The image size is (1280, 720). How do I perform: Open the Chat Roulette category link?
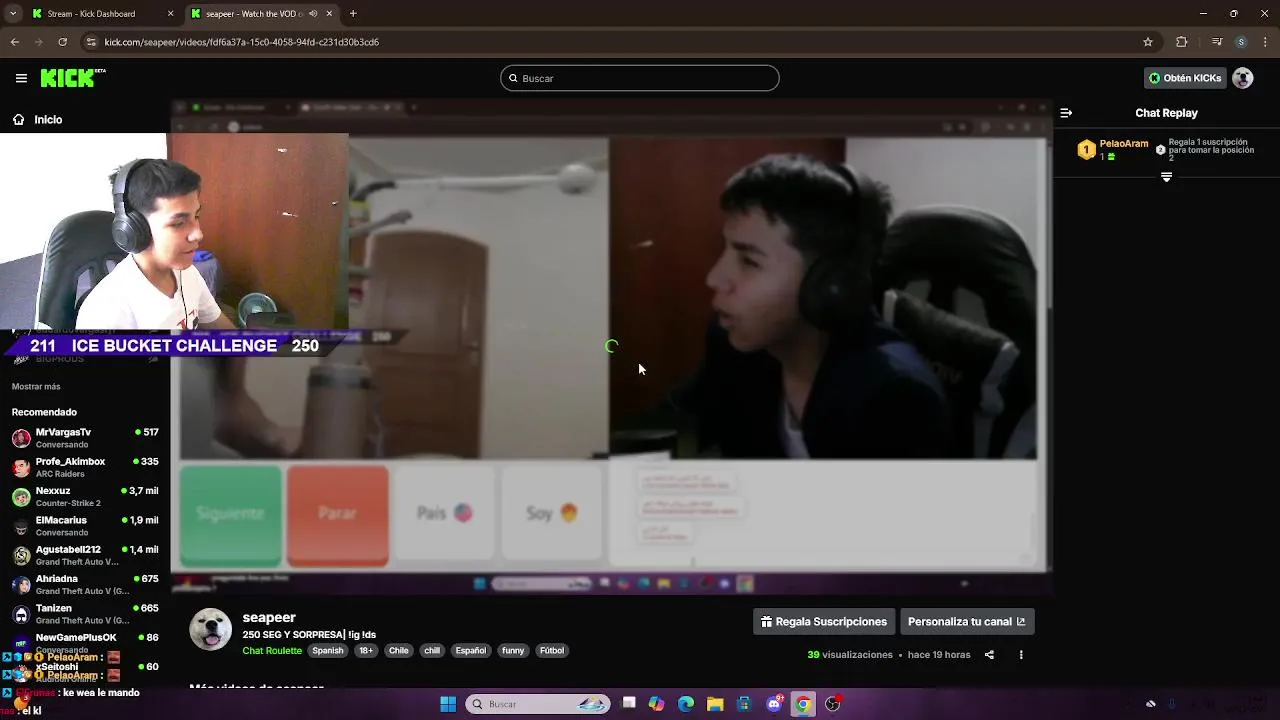point(272,650)
